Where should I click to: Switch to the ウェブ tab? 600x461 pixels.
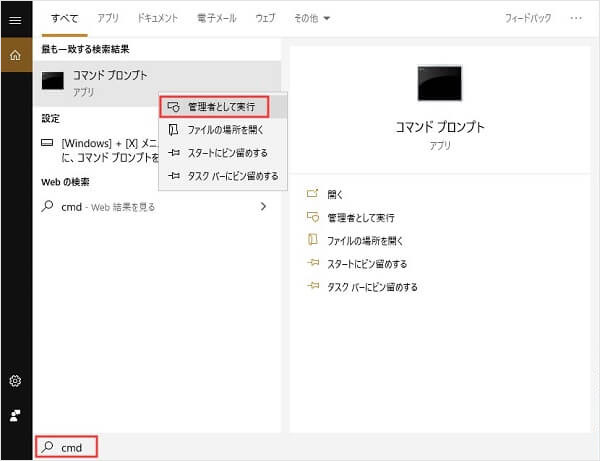click(x=265, y=18)
